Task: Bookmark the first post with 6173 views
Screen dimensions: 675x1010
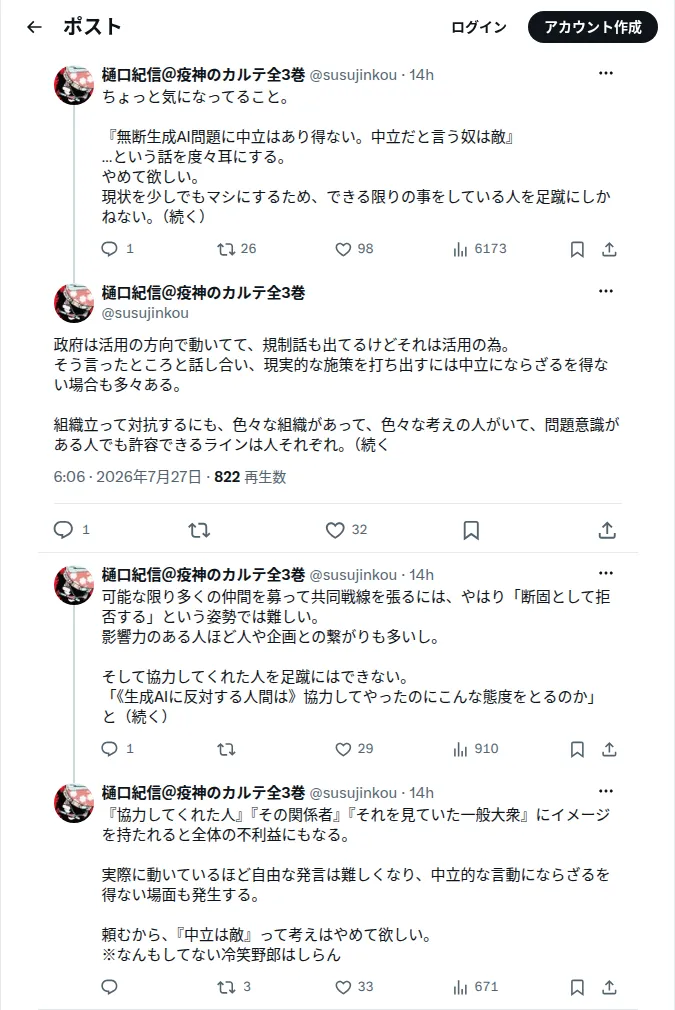Action: (577, 249)
